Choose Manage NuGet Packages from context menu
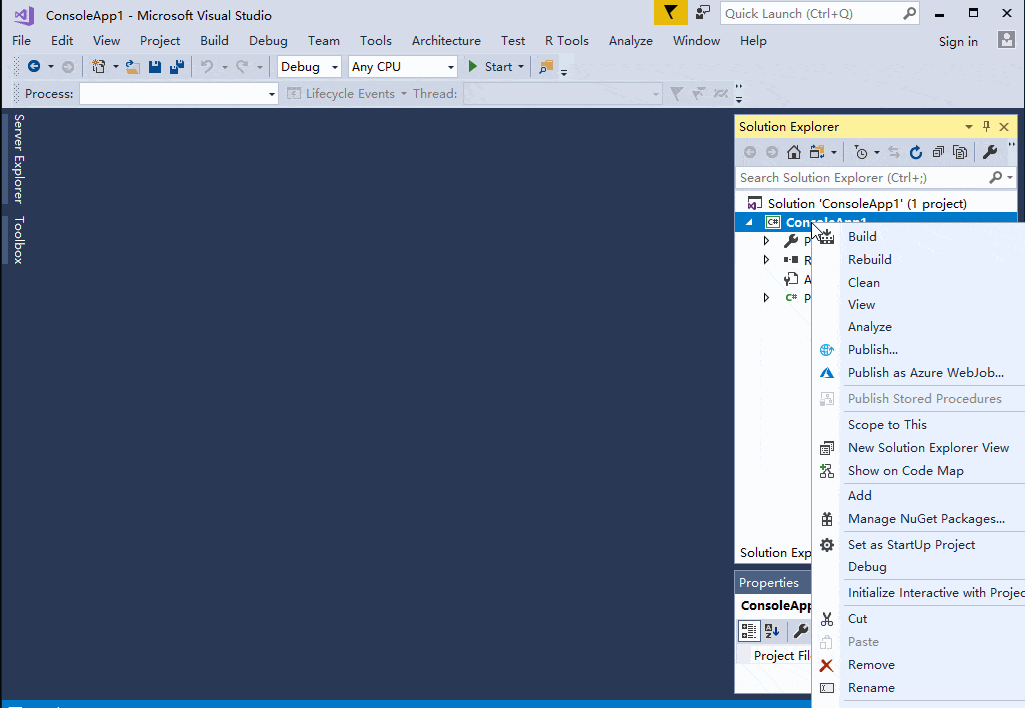This screenshot has height=708, width=1025. [x=918, y=519]
